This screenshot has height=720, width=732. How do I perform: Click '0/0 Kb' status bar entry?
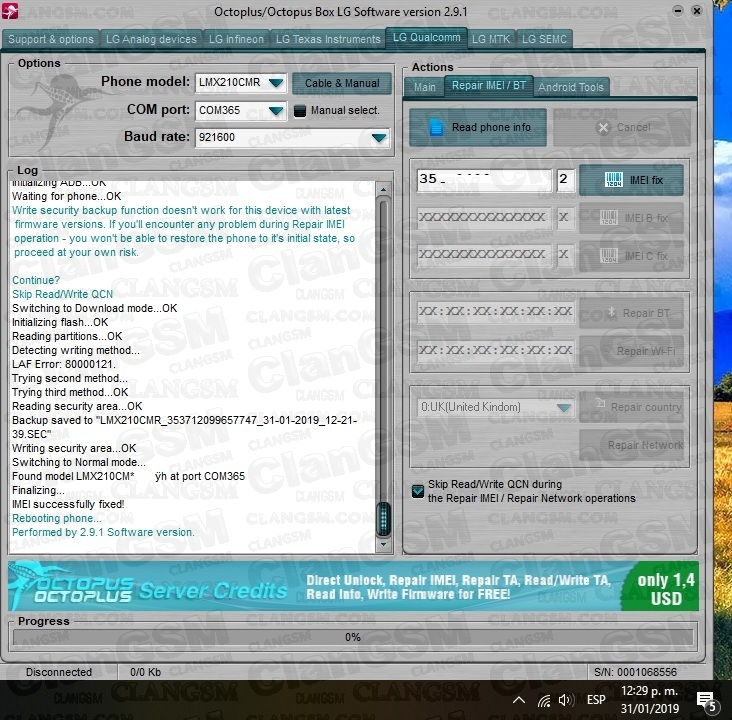(x=146, y=672)
